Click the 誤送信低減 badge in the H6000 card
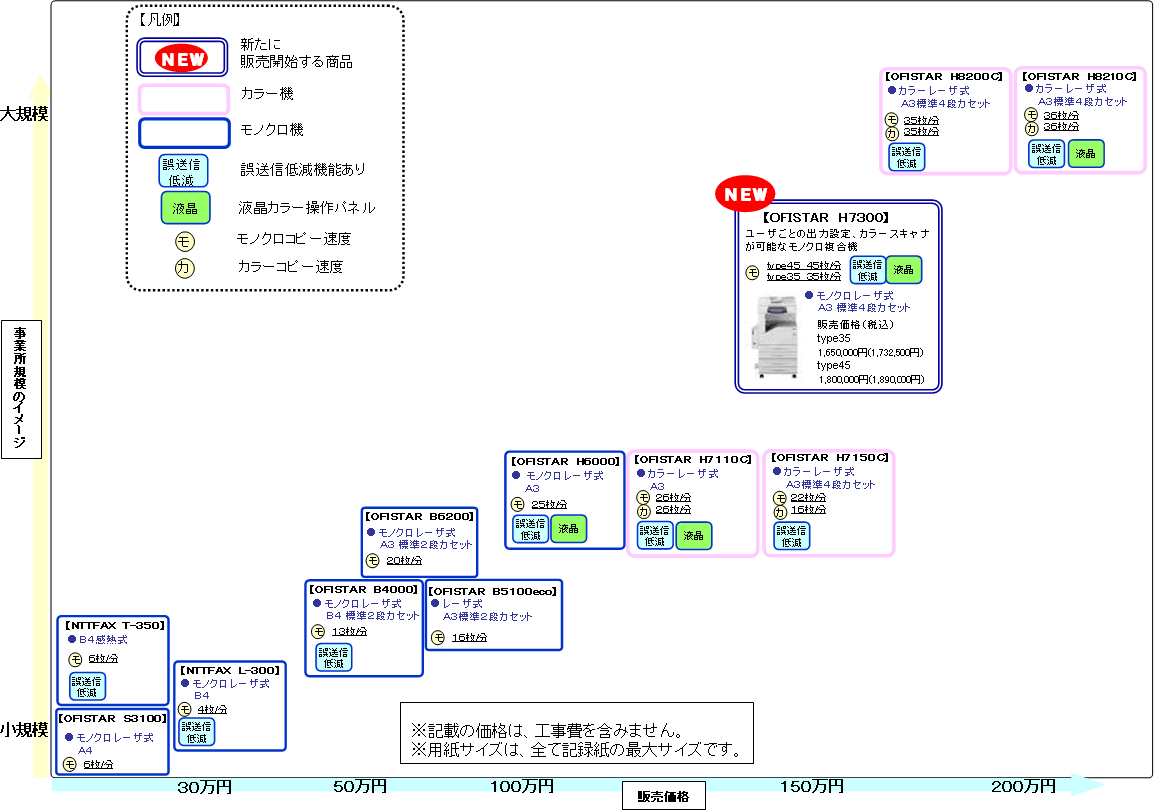1154x810 pixels. click(531, 529)
